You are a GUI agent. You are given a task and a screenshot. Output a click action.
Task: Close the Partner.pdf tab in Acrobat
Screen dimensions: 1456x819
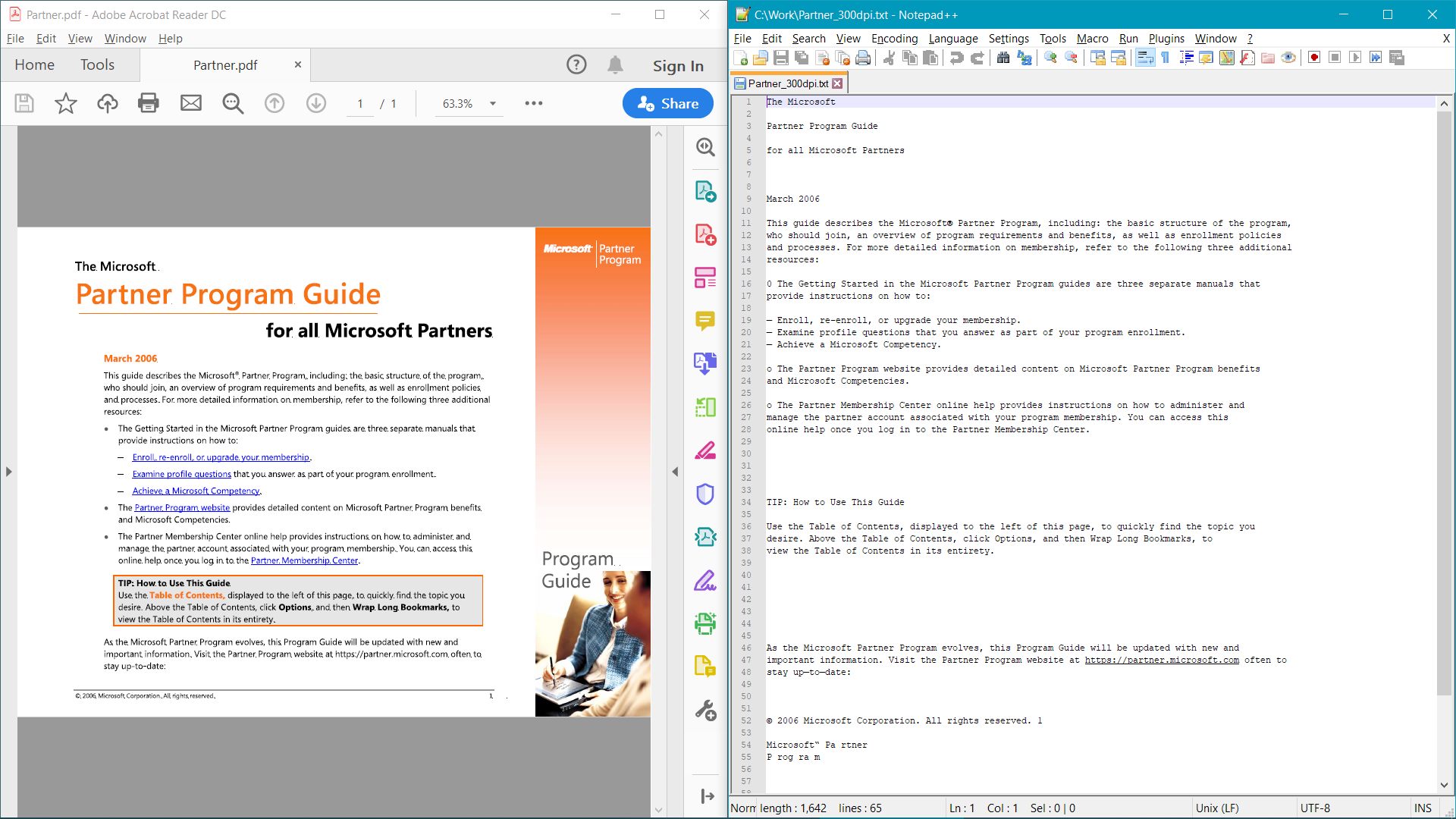298,64
